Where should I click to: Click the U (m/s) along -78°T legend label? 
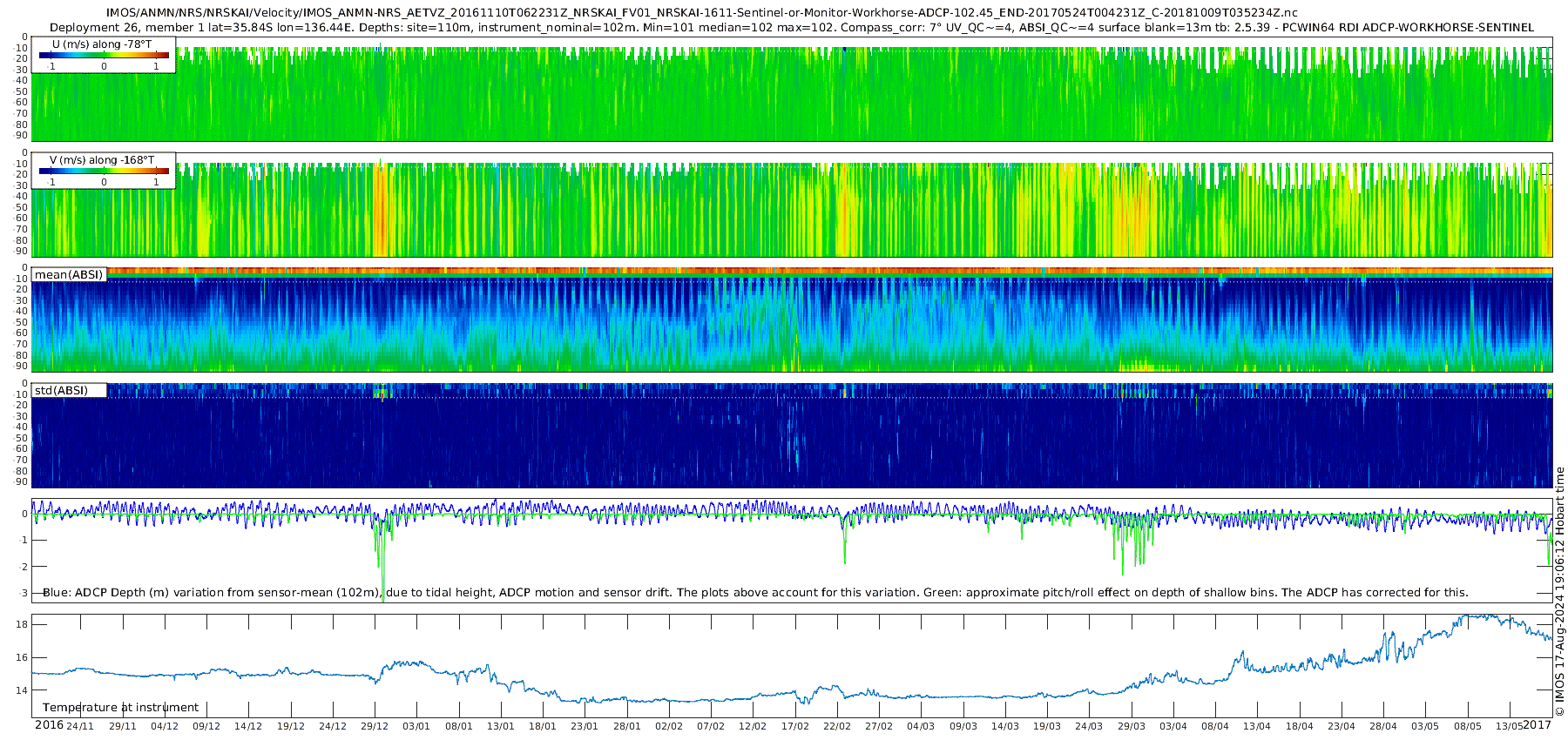(x=102, y=44)
